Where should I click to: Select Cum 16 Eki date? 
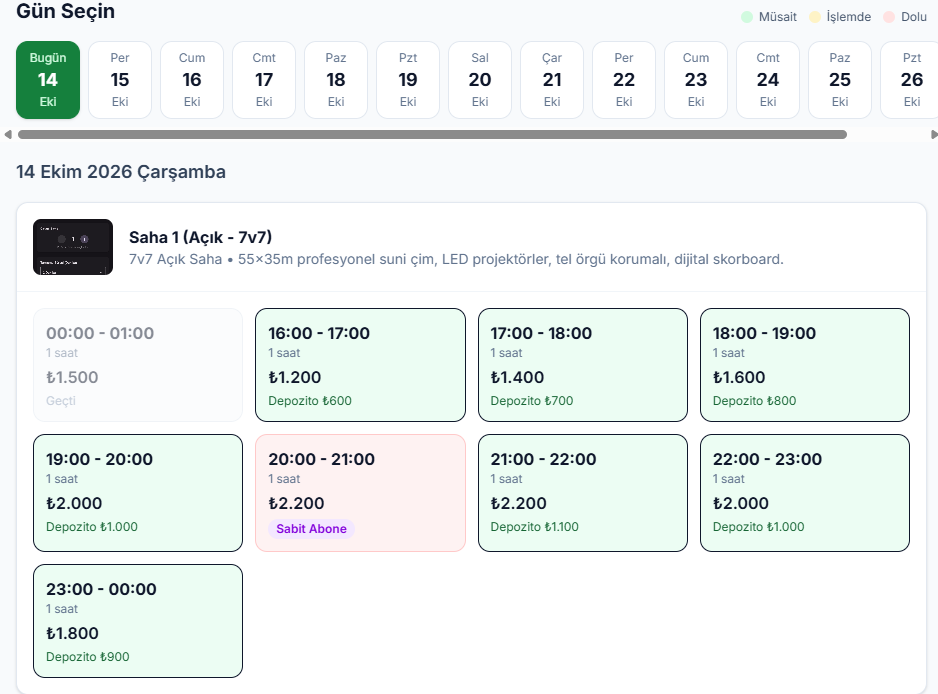[x=192, y=80]
